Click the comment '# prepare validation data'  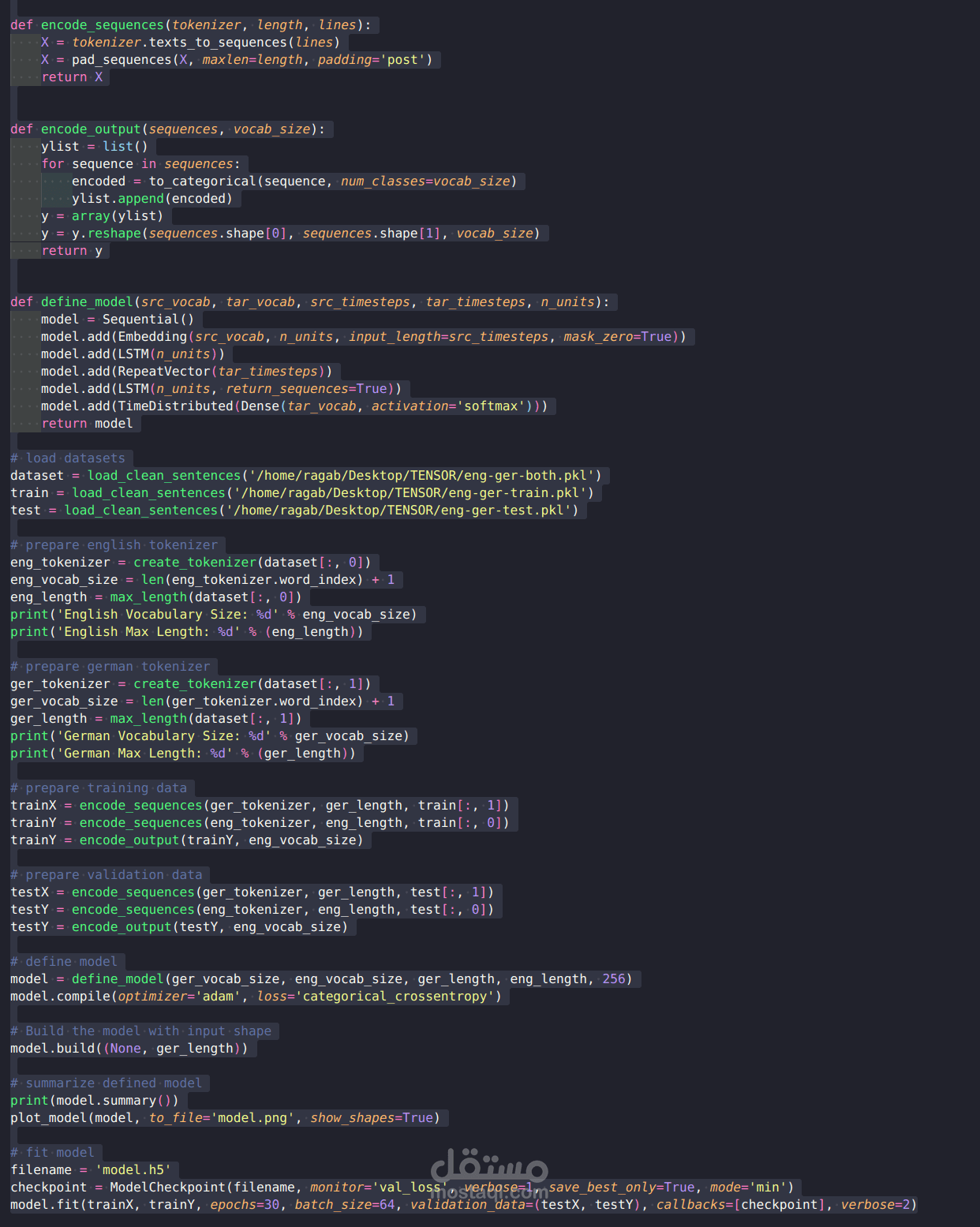click(107, 875)
